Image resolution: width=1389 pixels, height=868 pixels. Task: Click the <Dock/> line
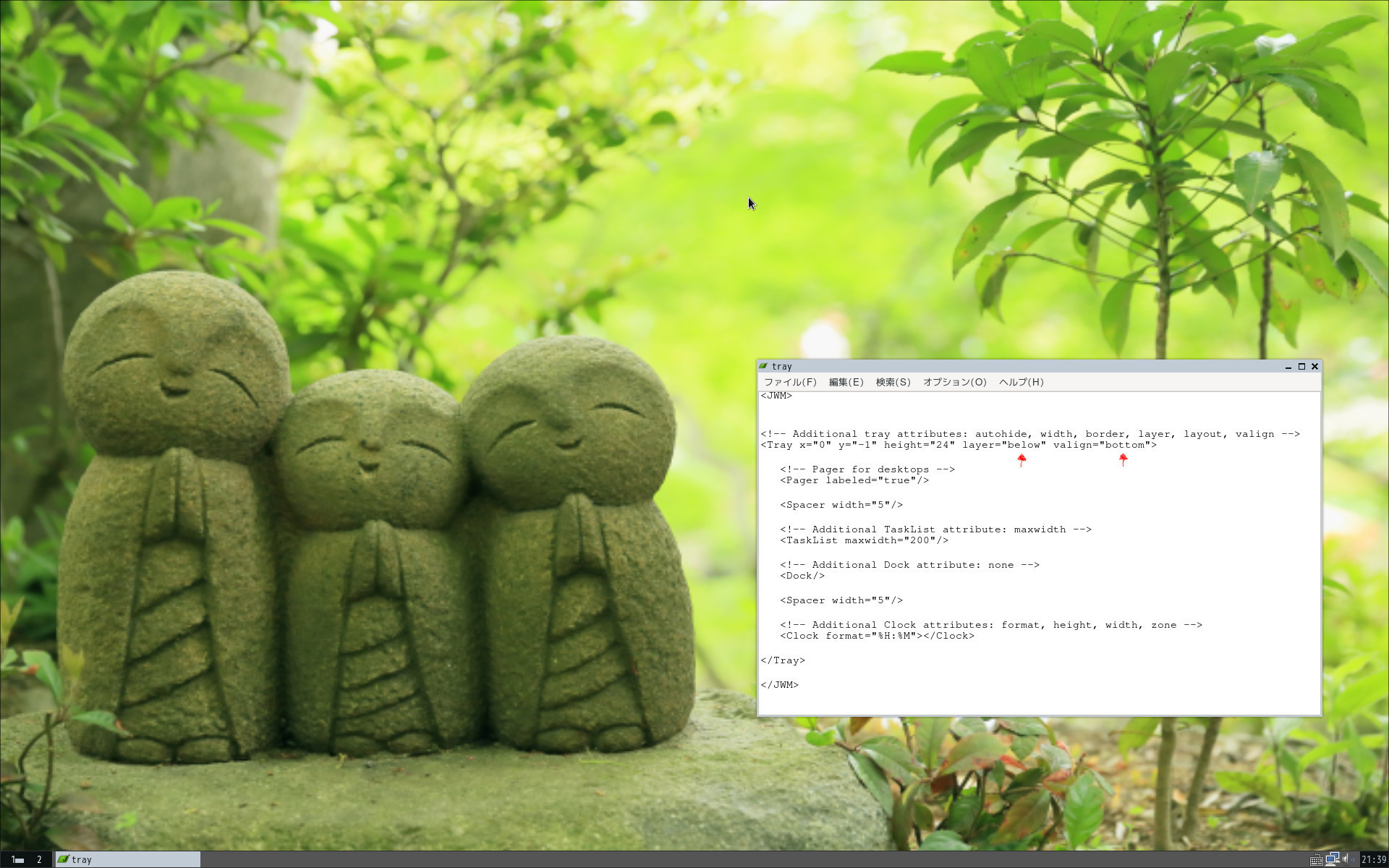802,576
